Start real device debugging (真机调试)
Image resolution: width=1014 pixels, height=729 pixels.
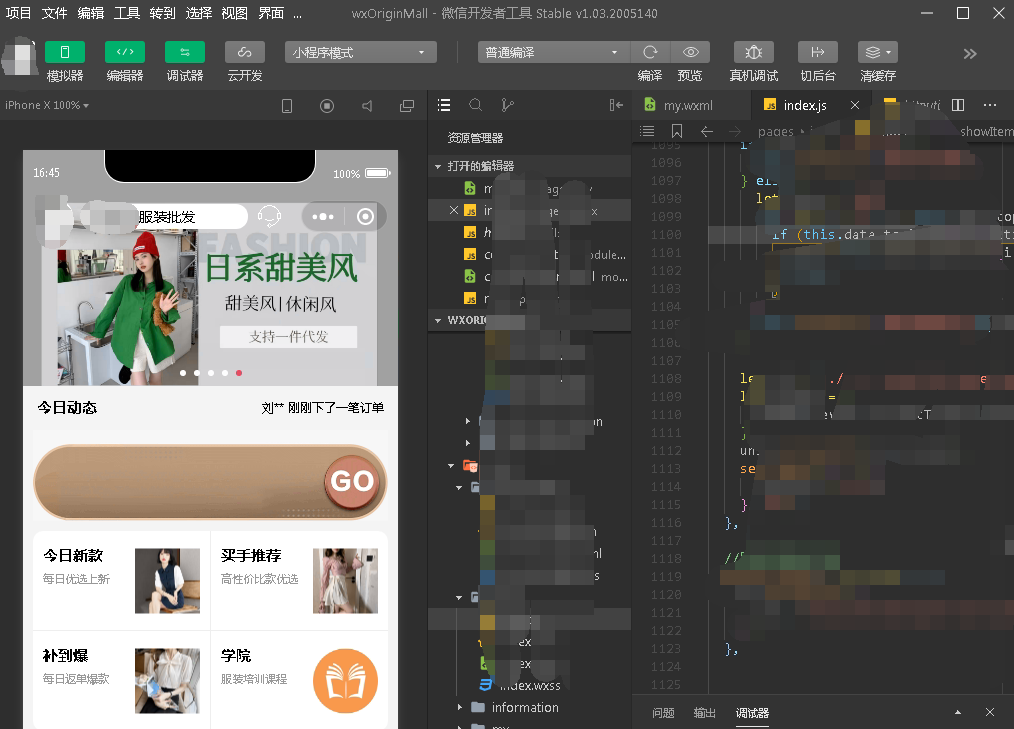coord(753,52)
